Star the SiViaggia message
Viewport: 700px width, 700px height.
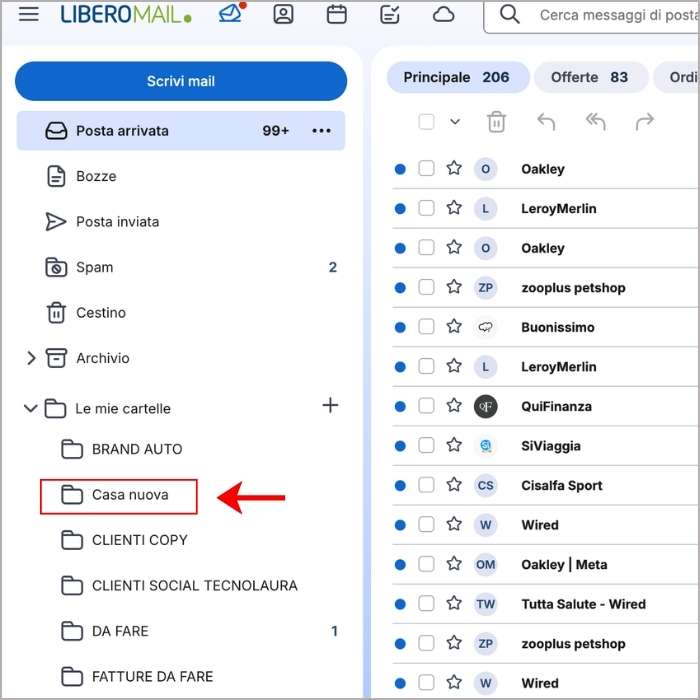click(x=454, y=445)
